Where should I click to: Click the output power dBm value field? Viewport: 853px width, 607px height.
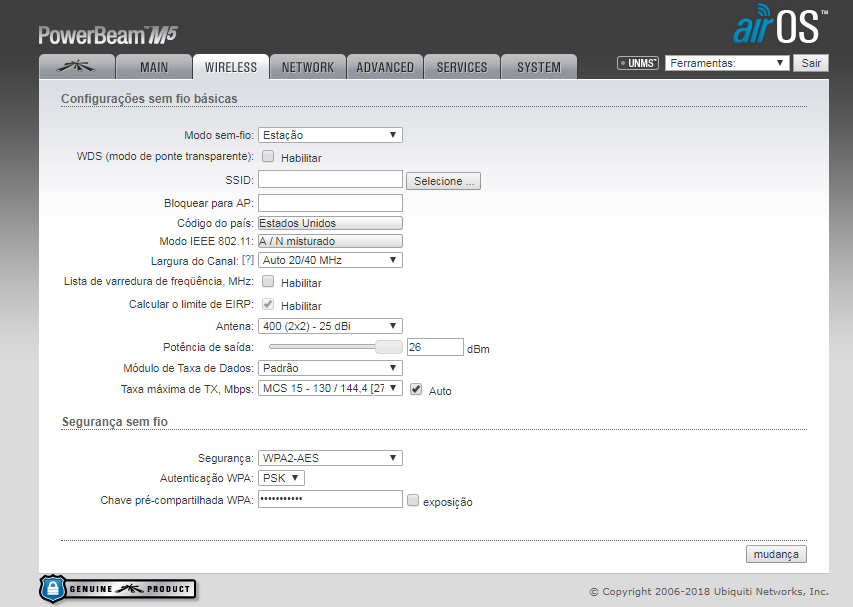[x=435, y=347]
